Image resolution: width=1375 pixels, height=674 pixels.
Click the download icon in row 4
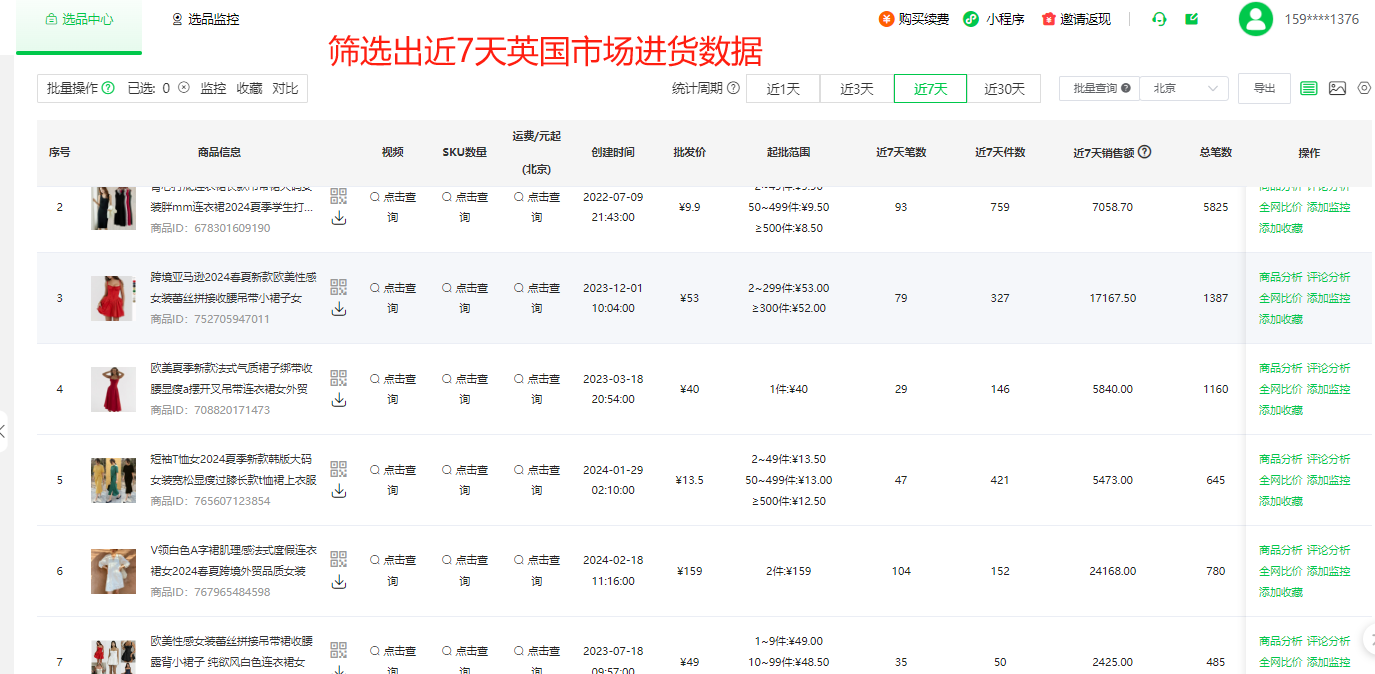[x=340, y=399]
